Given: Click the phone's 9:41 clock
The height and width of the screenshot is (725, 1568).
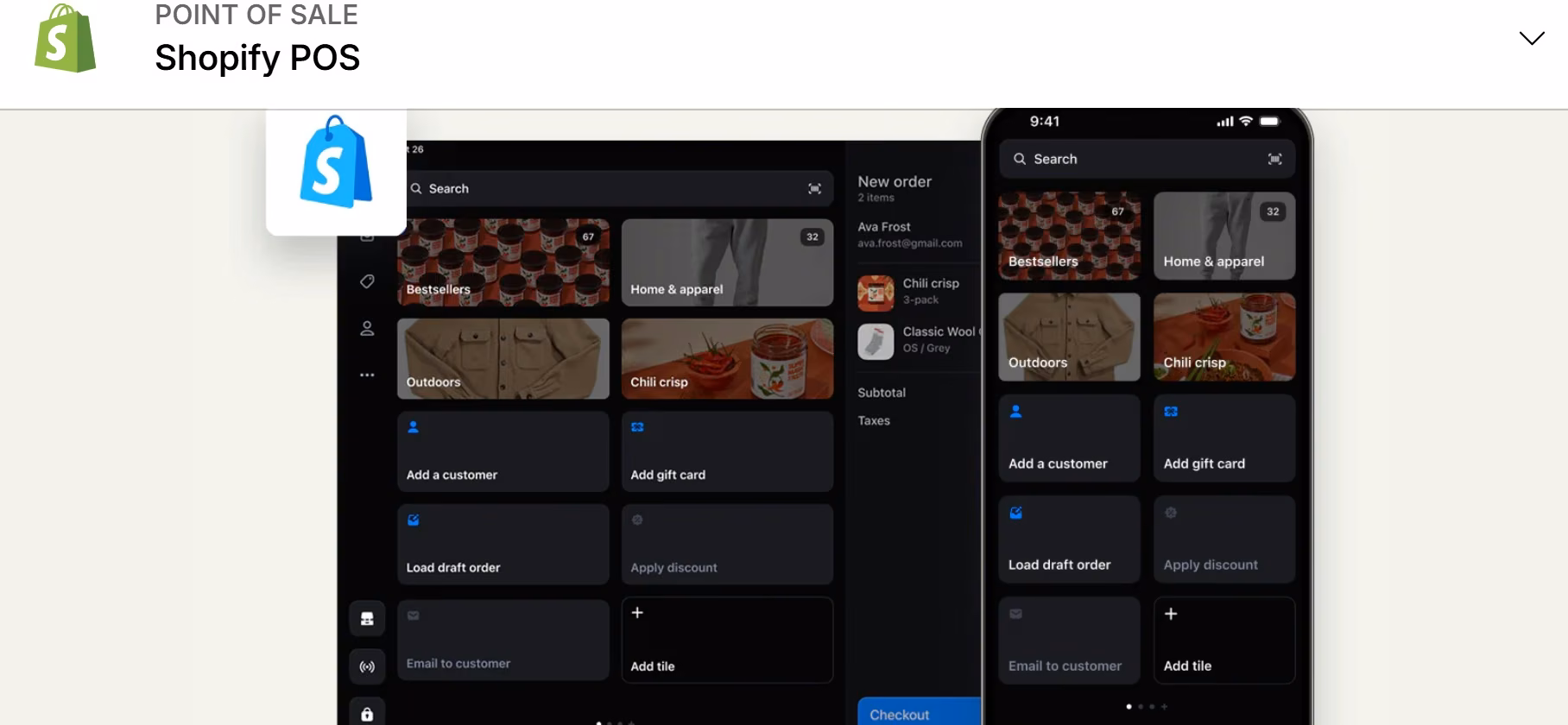Looking at the screenshot, I should (x=1045, y=122).
